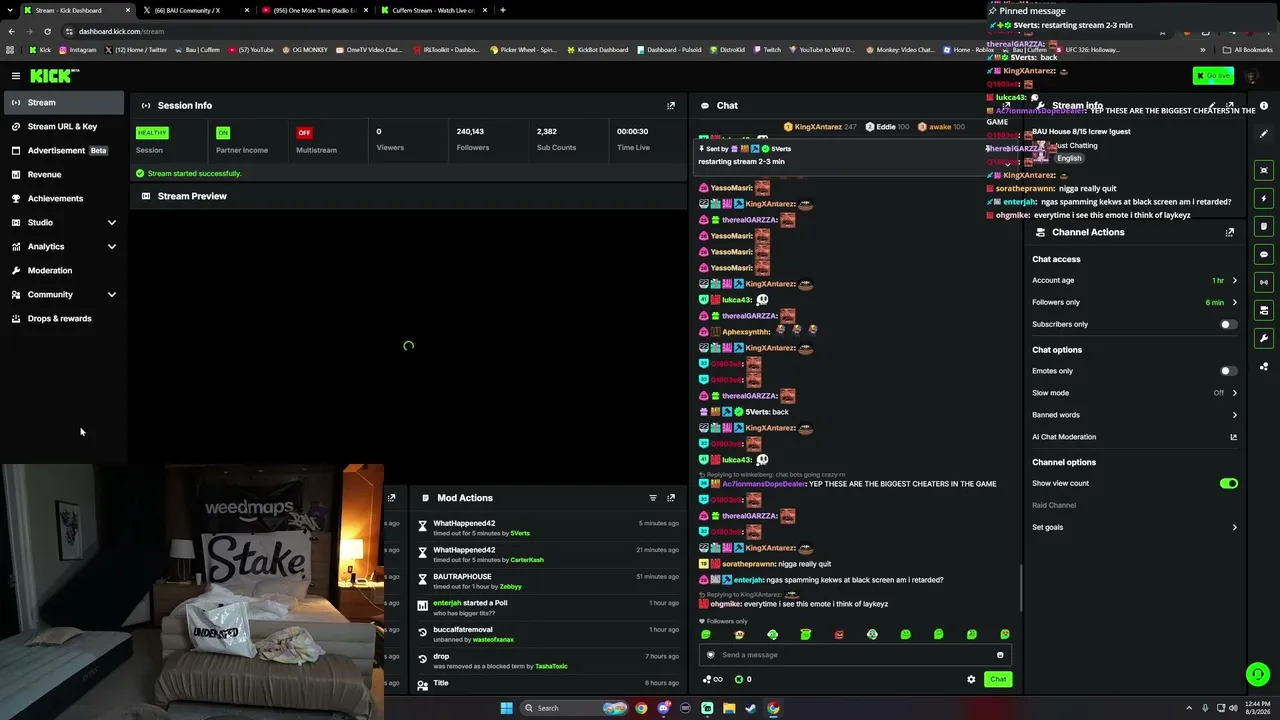Click the chat scrollbar
1280x720 pixels.
click(1021, 587)
